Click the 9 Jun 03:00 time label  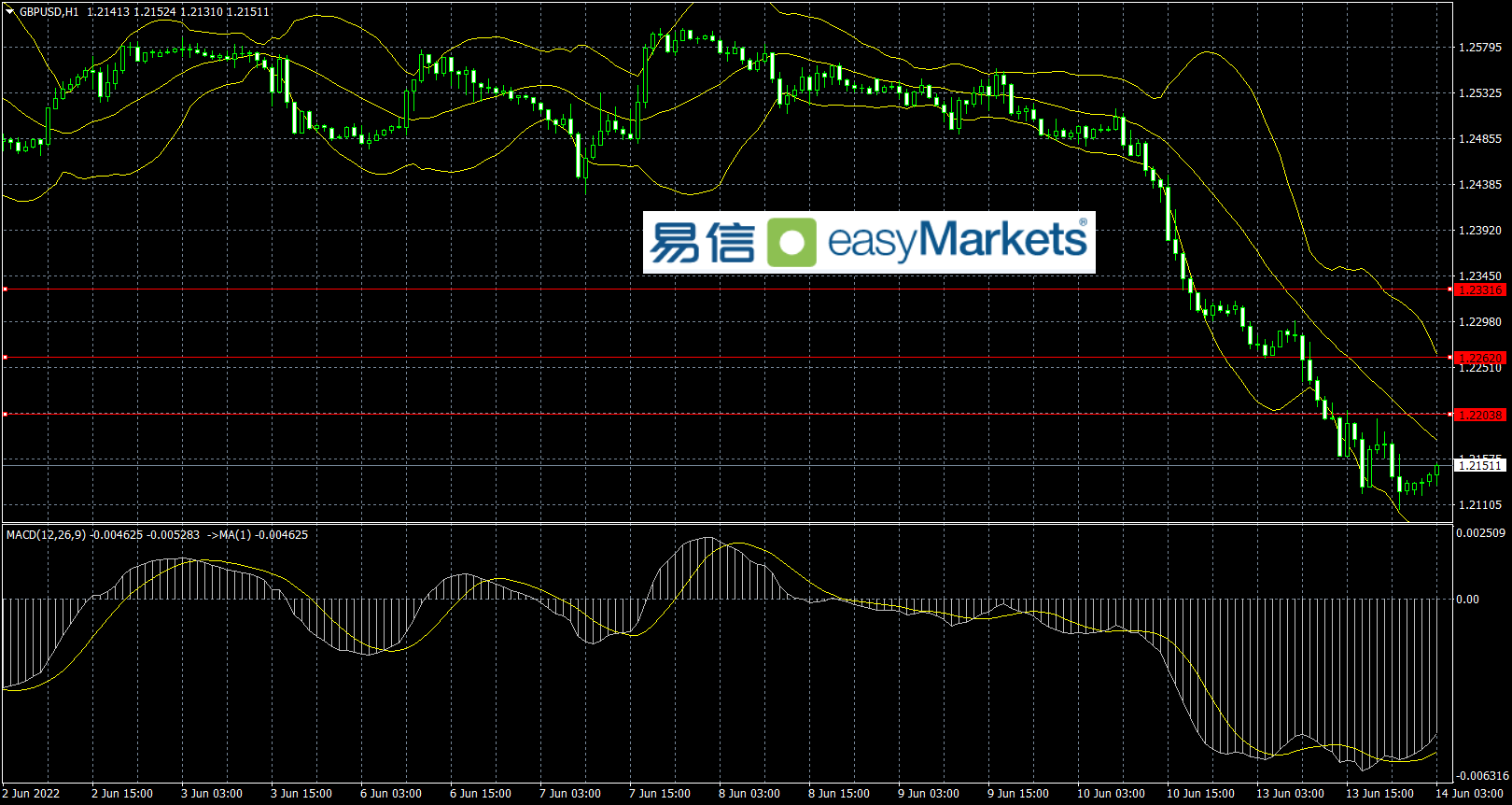point(929,794)
